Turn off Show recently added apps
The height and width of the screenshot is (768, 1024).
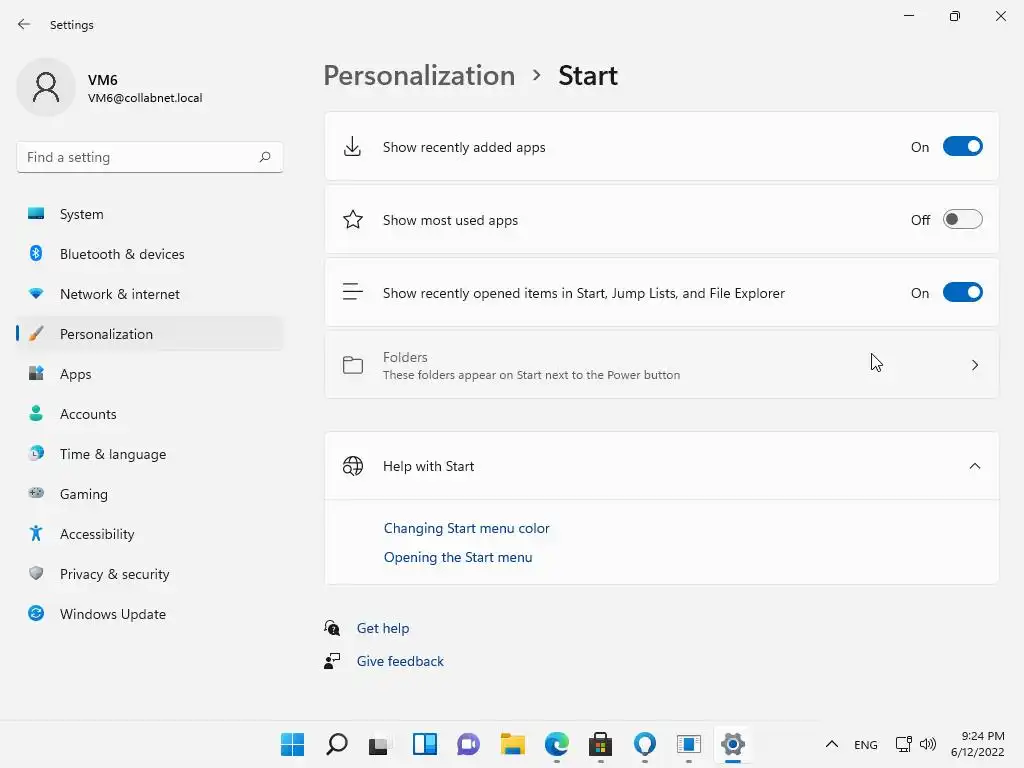962,147
